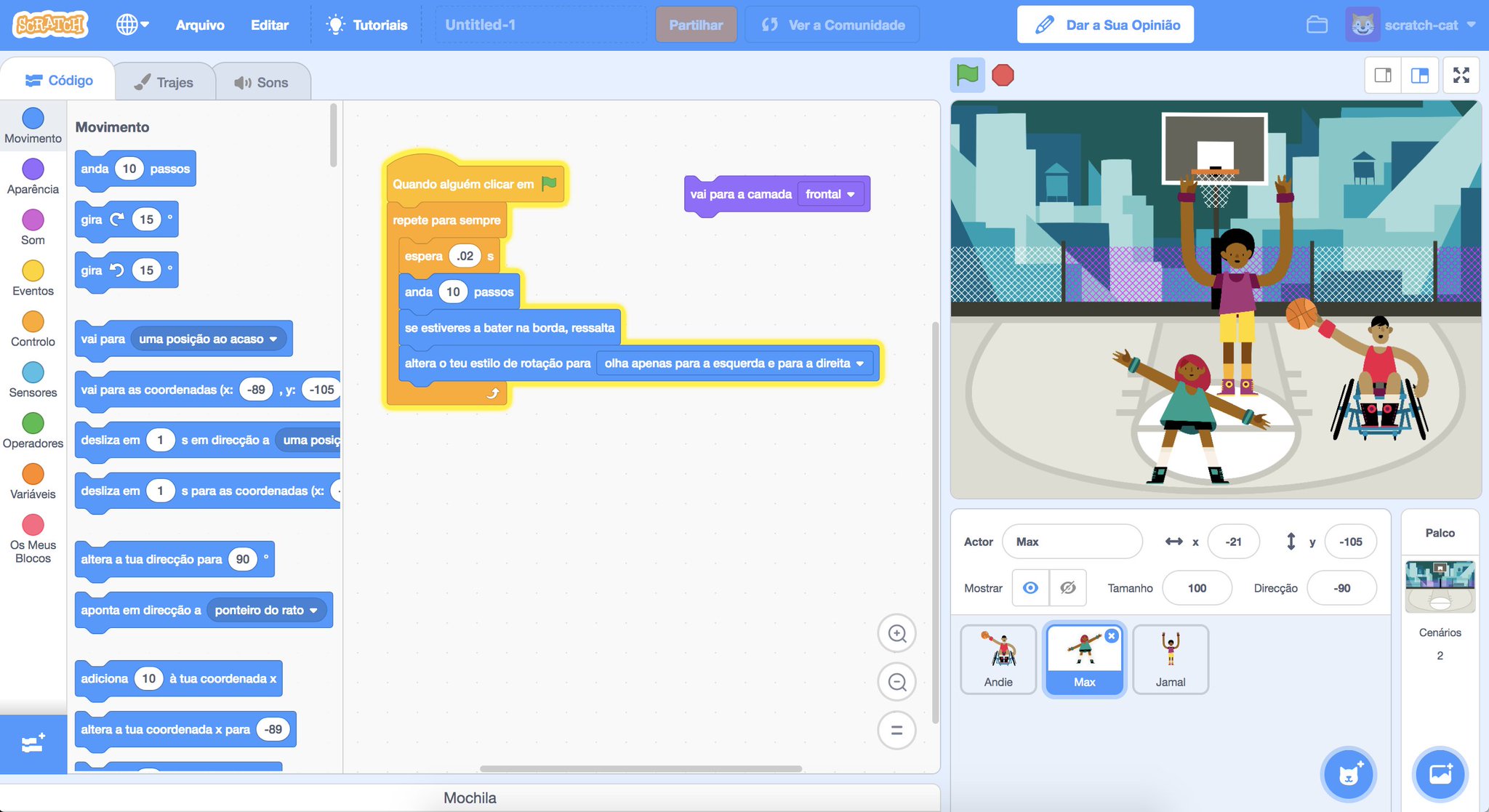Click the Partilhar button

click(x=696, y=25)
